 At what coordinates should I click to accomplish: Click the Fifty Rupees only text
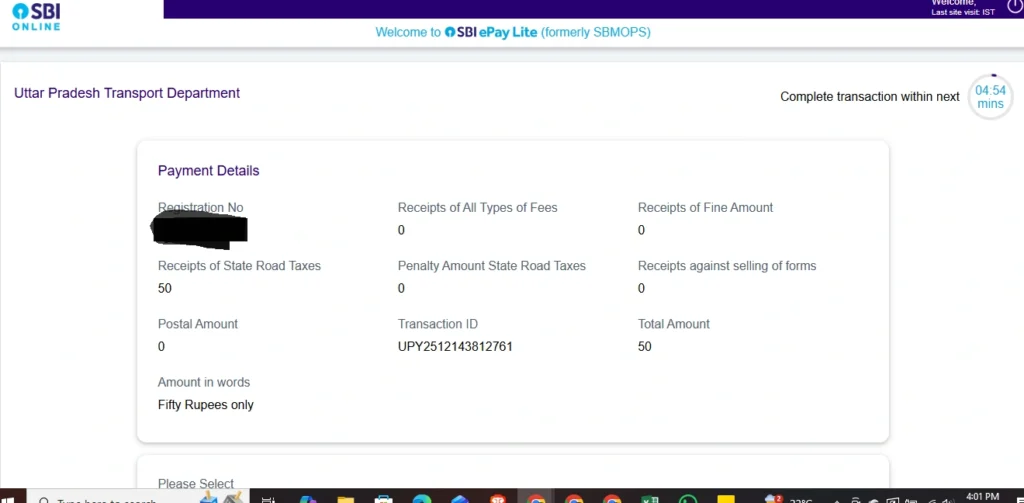206,405
